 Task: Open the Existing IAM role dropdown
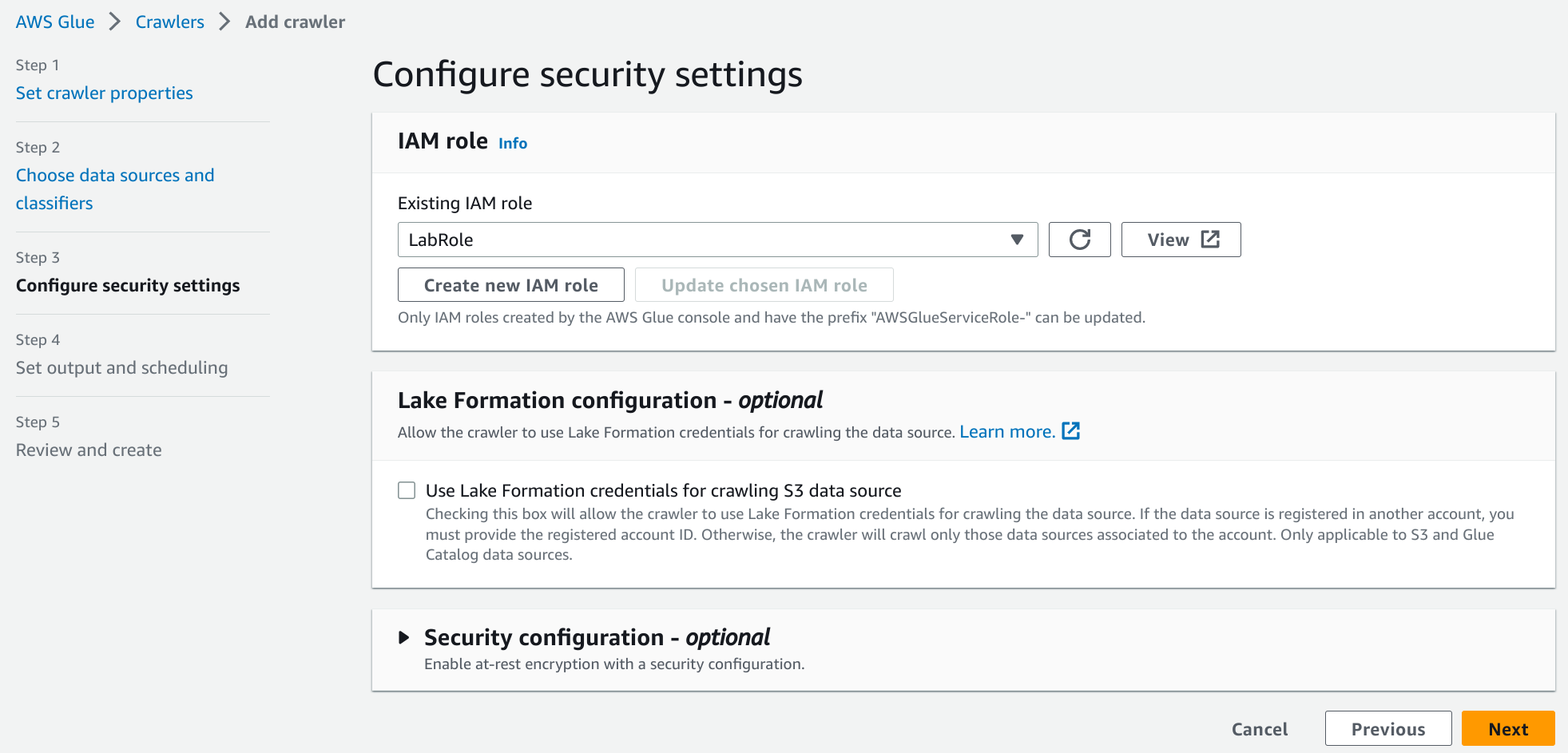[x=717, y=240]
